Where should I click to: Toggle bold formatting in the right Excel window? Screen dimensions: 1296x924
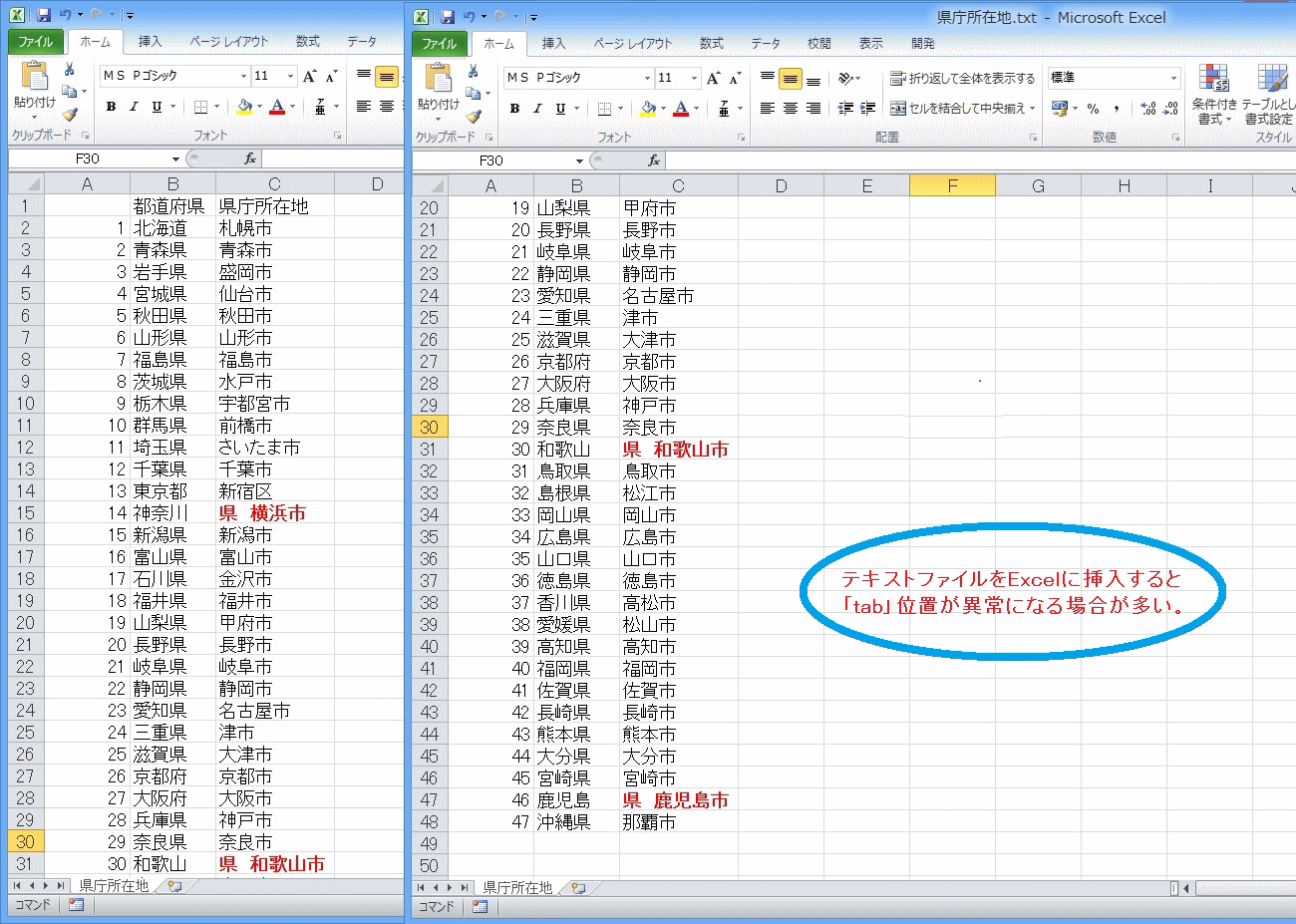click(x=514, y=109)
